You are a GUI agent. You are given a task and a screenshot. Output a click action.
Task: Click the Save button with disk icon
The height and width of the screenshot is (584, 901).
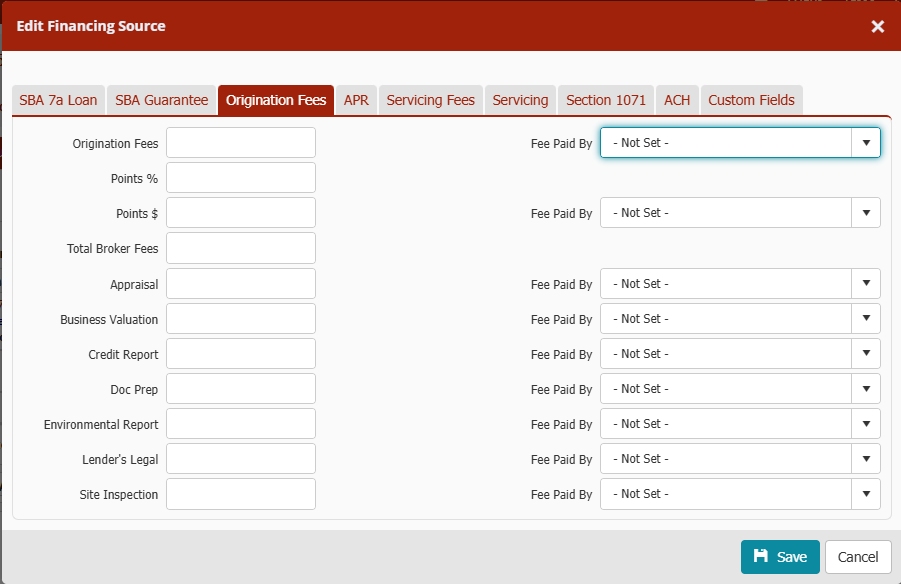[x=780, y=557]
